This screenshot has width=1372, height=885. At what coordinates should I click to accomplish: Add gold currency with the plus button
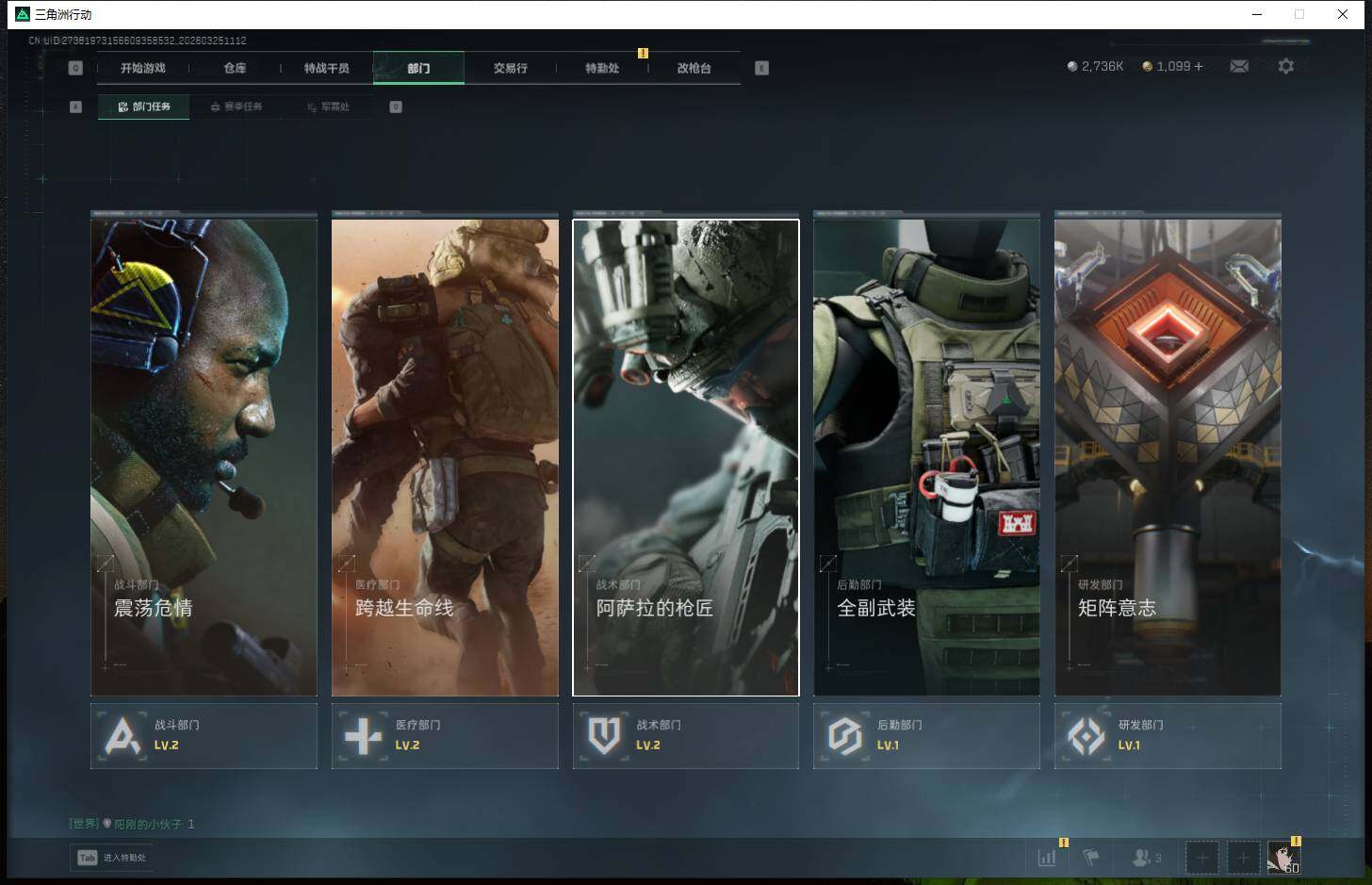pyautogui.click(x=1199, y=66)
